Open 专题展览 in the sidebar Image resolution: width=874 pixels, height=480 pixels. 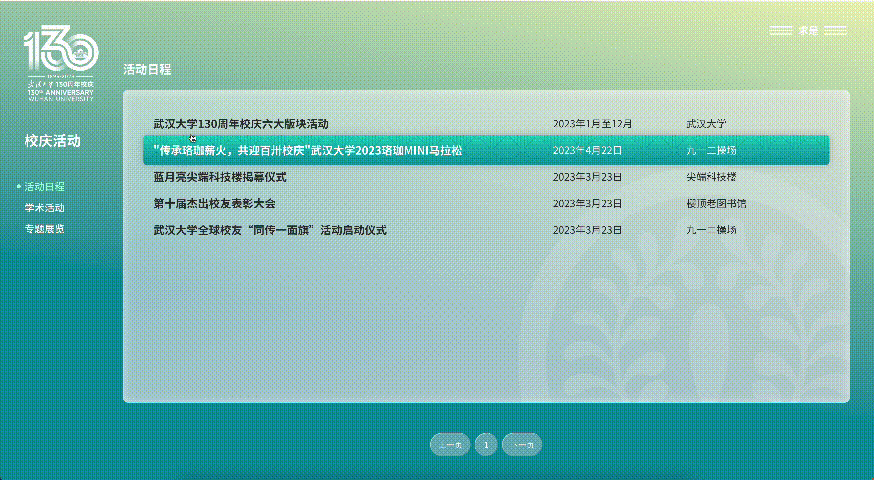coord(45,229)
